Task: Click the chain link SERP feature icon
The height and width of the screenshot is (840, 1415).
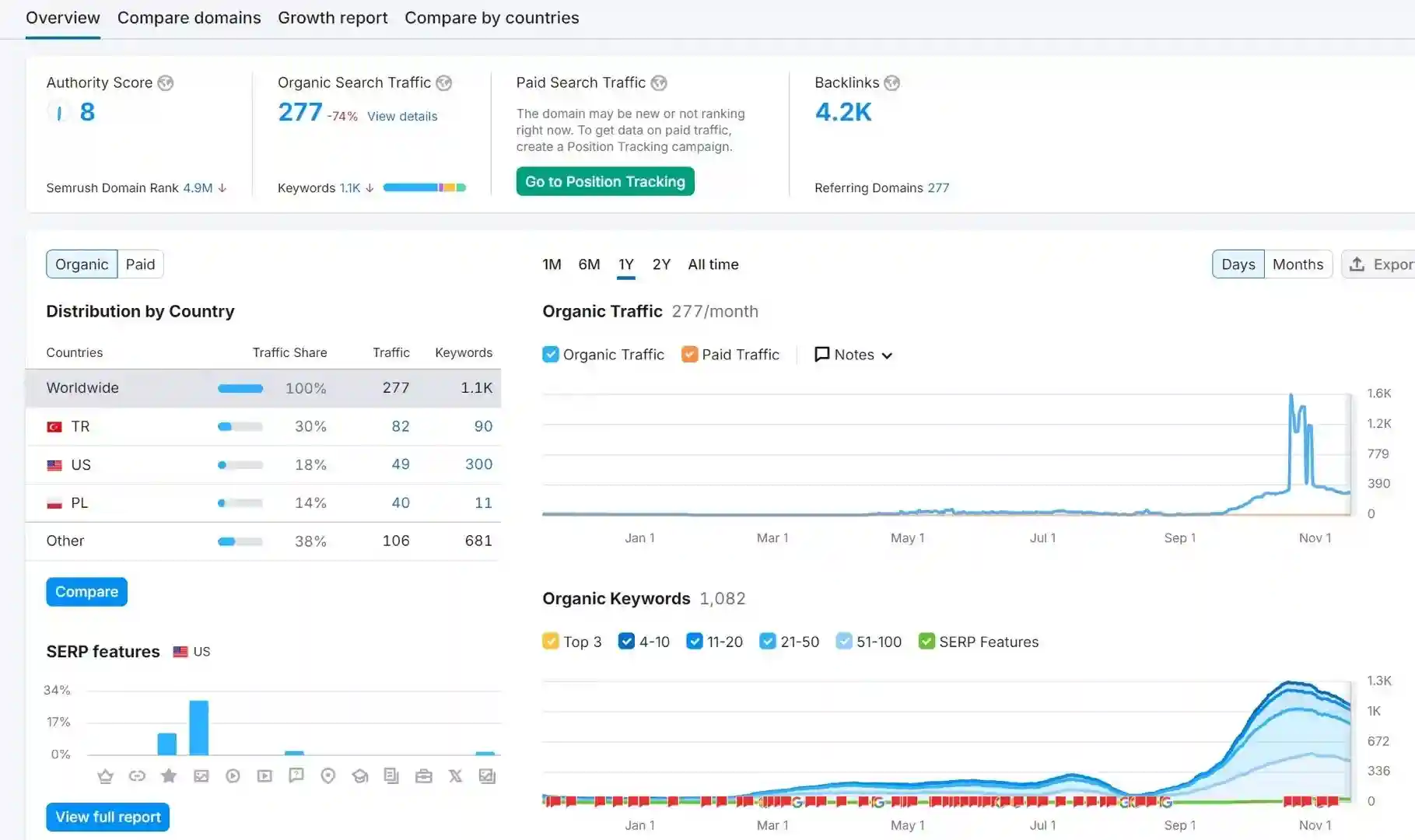Action: [137, 776]
